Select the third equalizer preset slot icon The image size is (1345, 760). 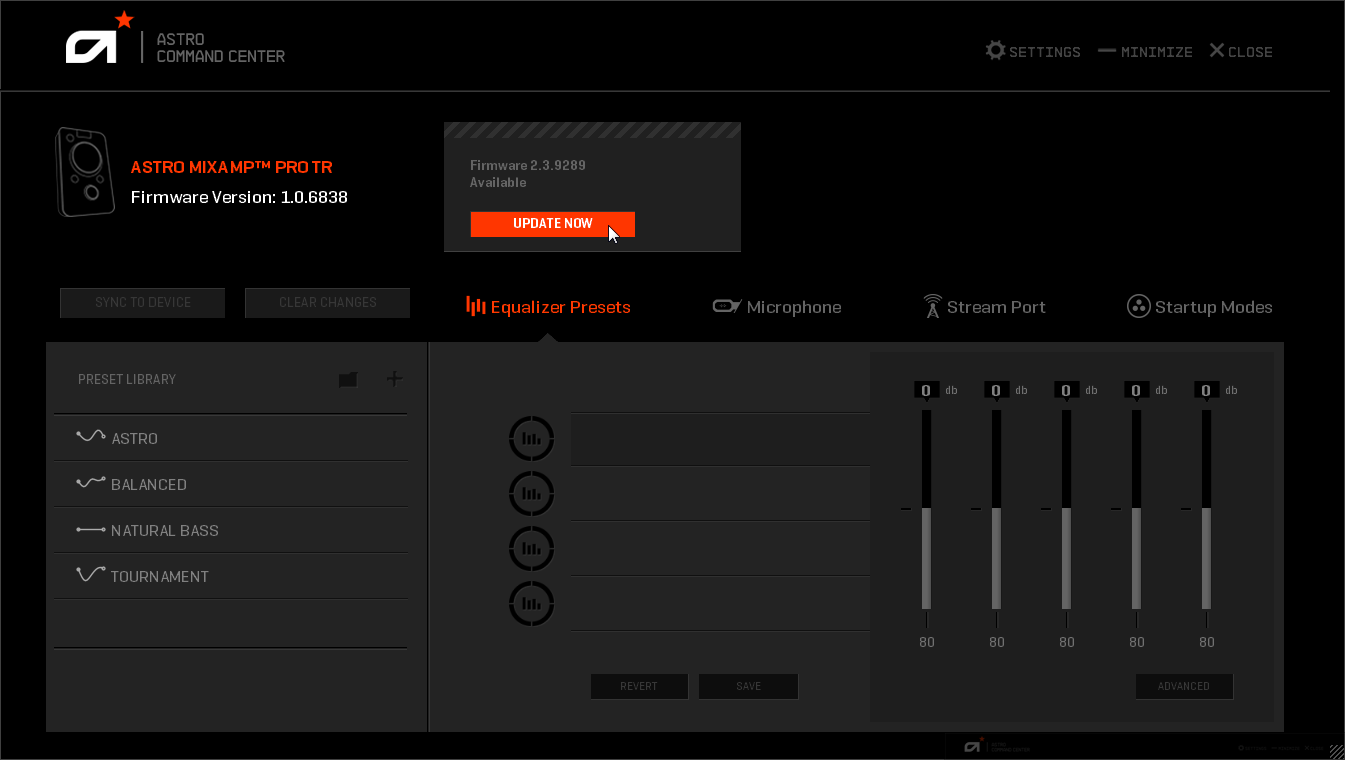pyautogui.click(x=531, y=548)
